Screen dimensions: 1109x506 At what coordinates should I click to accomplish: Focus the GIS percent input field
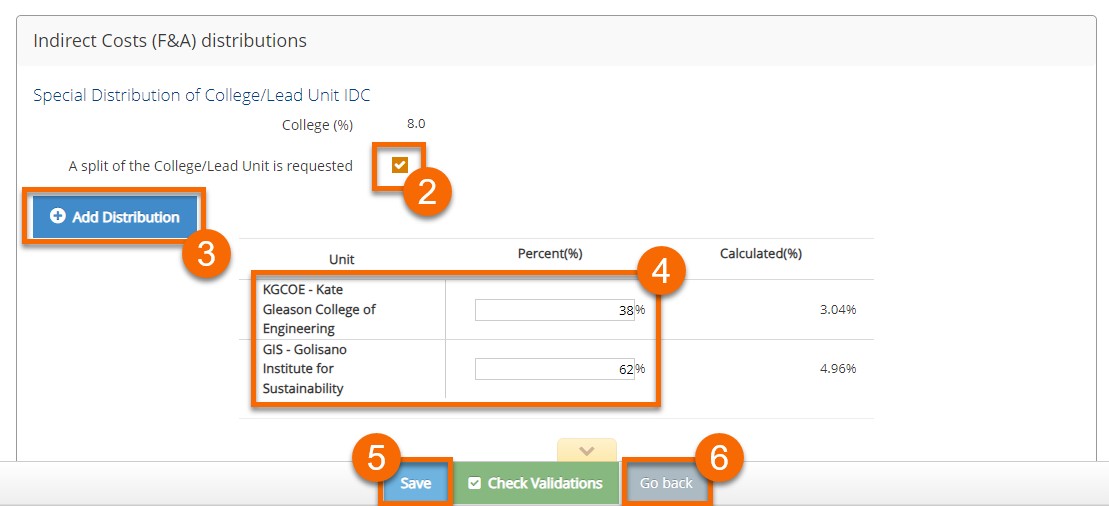pyautogui.click(x=553, y=369)
